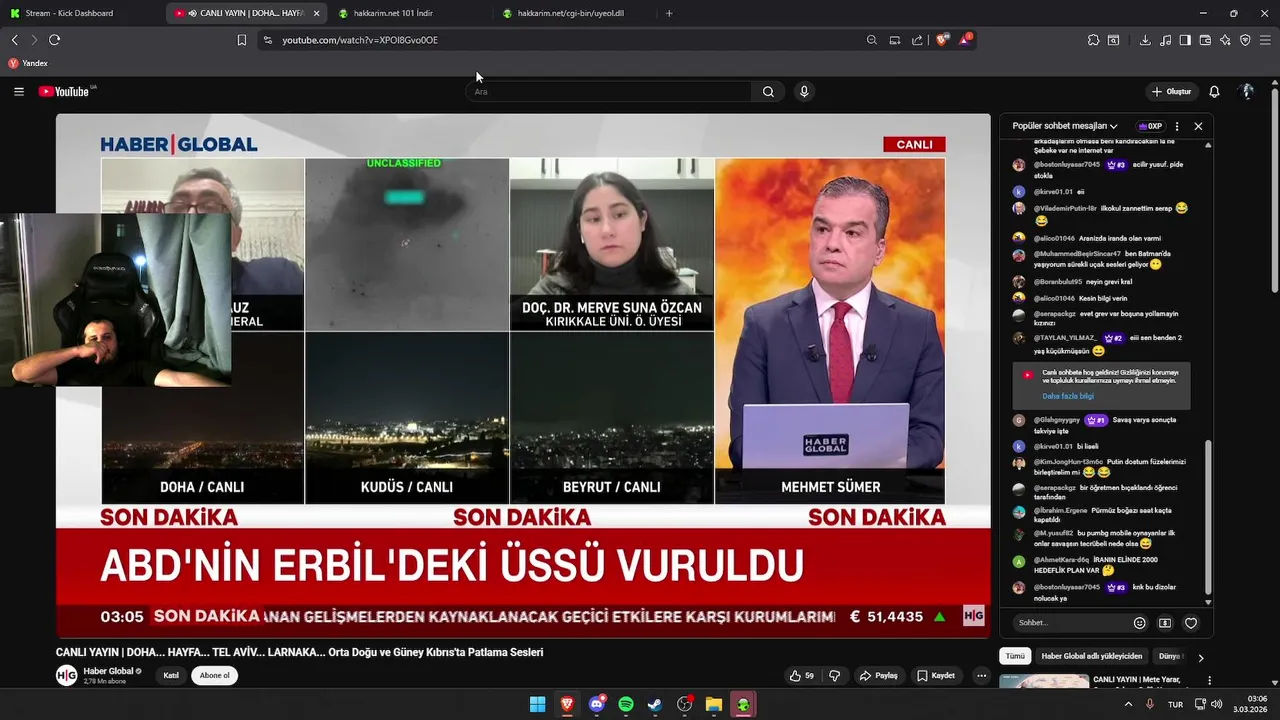Switch to Stream - Kick Dashboard tab
The image size is (1280, 720).
pos(82,13)
